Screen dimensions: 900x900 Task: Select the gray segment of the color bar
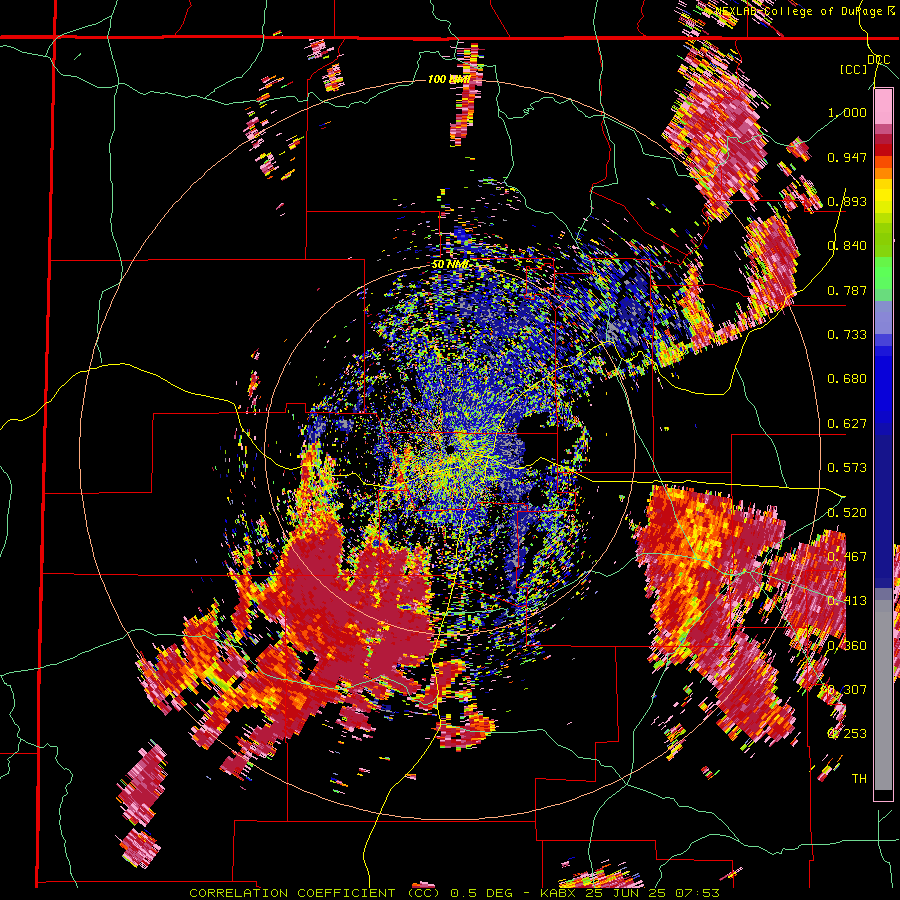[x=883, y=695]
